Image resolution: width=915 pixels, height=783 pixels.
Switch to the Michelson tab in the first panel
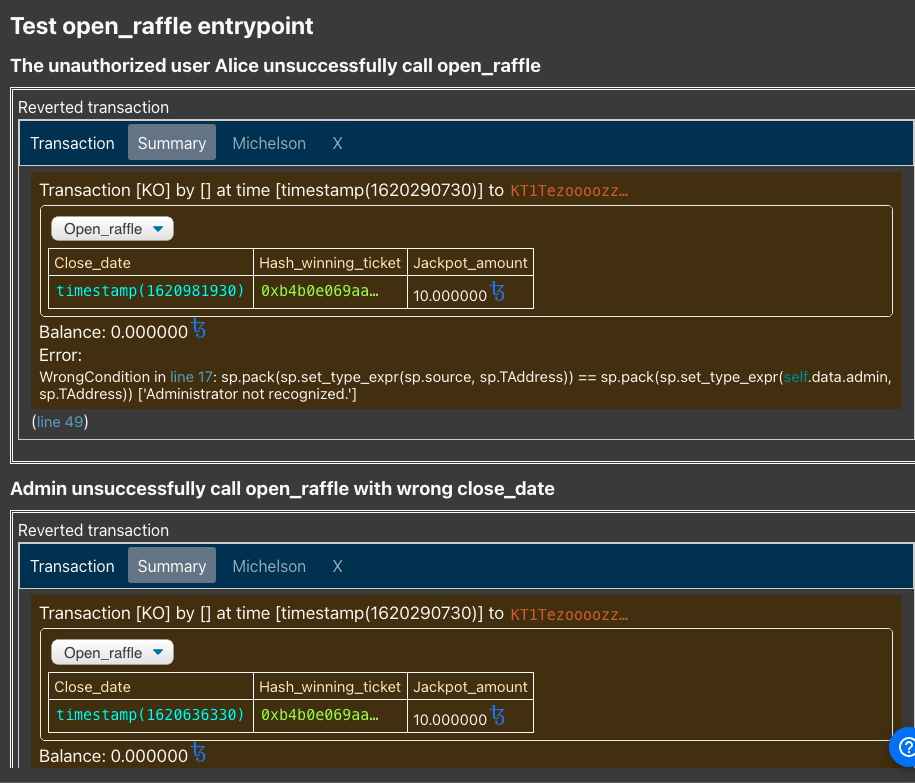click(268, 143)
